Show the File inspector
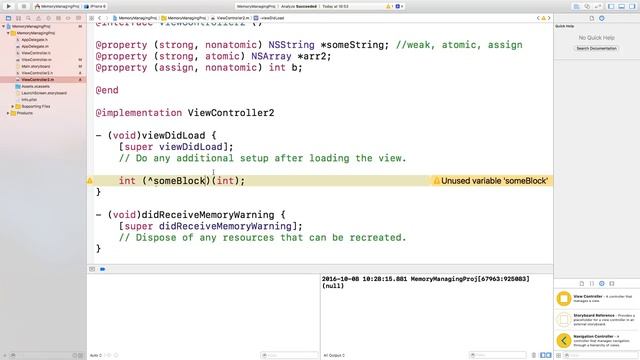Image resolution: width=640 pixels, height=360 pixels. click(591, 18)
